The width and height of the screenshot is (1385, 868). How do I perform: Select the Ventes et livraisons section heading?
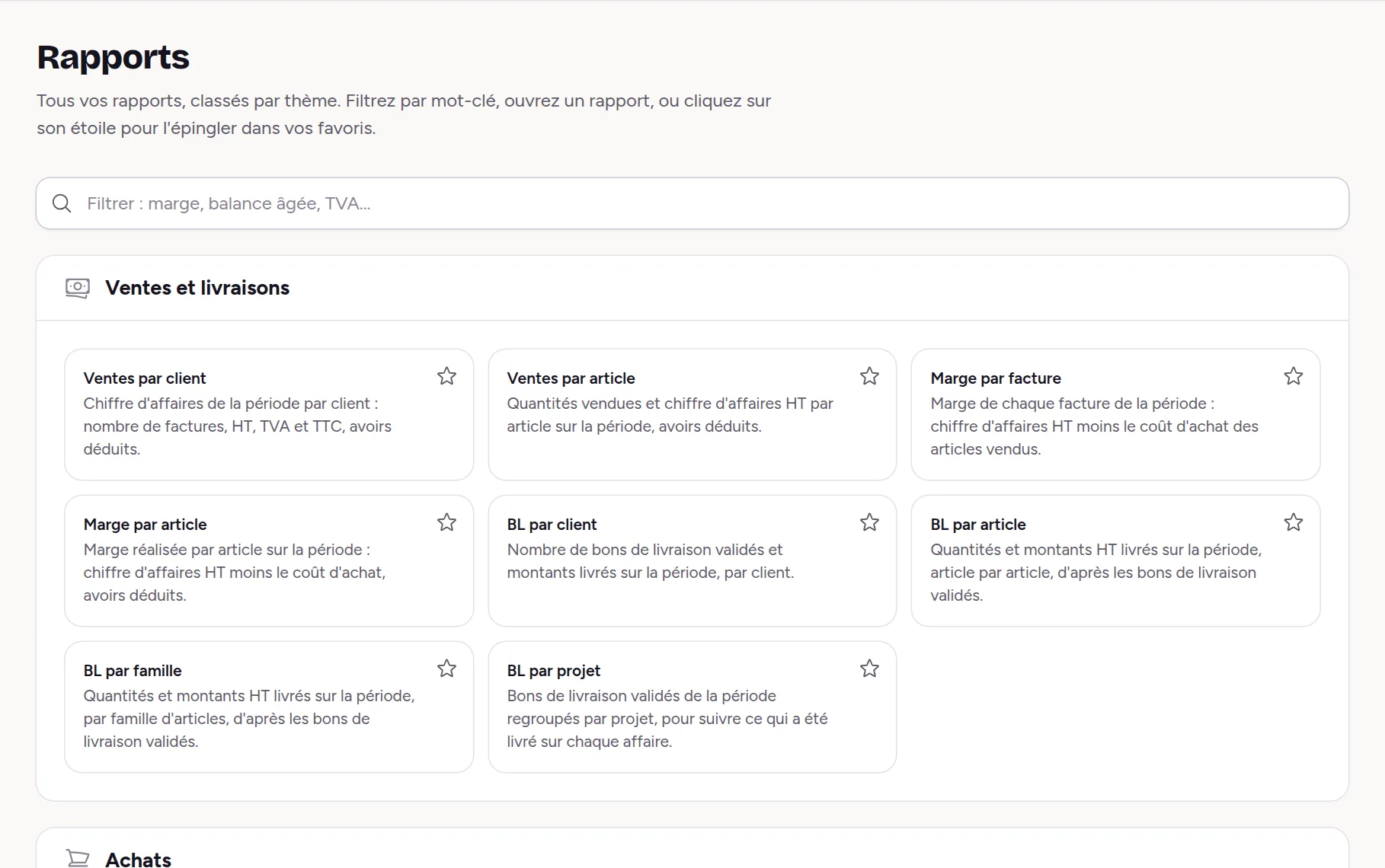tap(197, 288)
